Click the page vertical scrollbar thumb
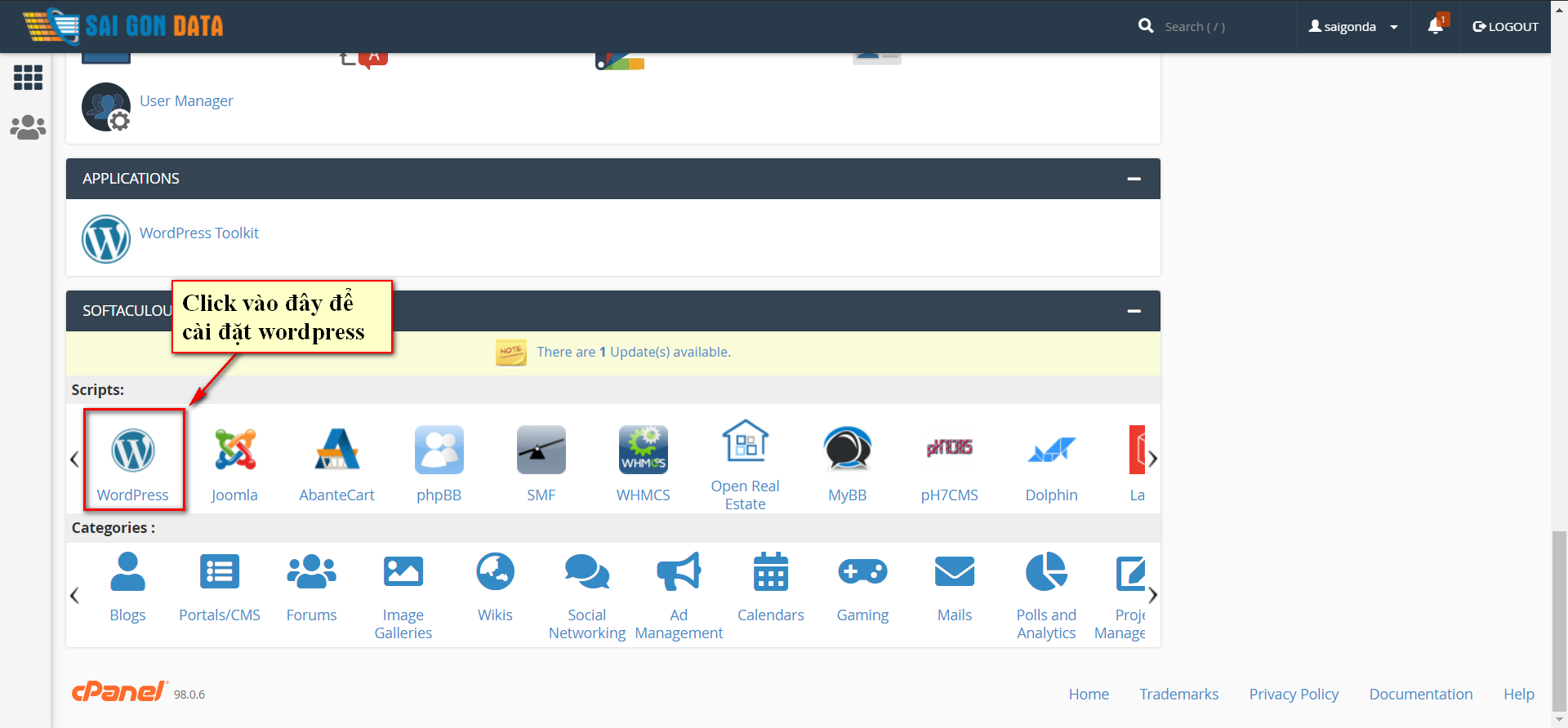The height and width of the screenshot is (728, 1568). 1559,621
